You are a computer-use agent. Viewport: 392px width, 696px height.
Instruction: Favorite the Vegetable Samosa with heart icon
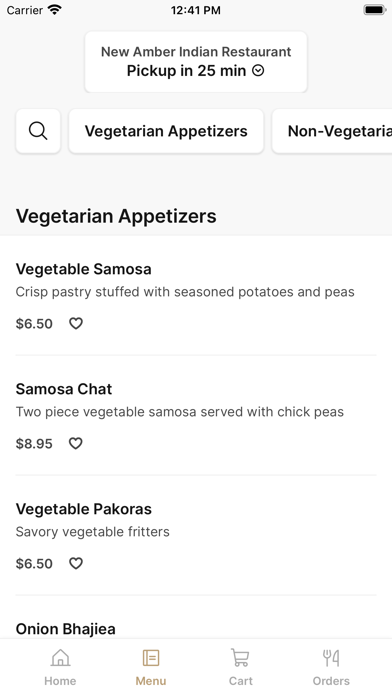point(76,324)
